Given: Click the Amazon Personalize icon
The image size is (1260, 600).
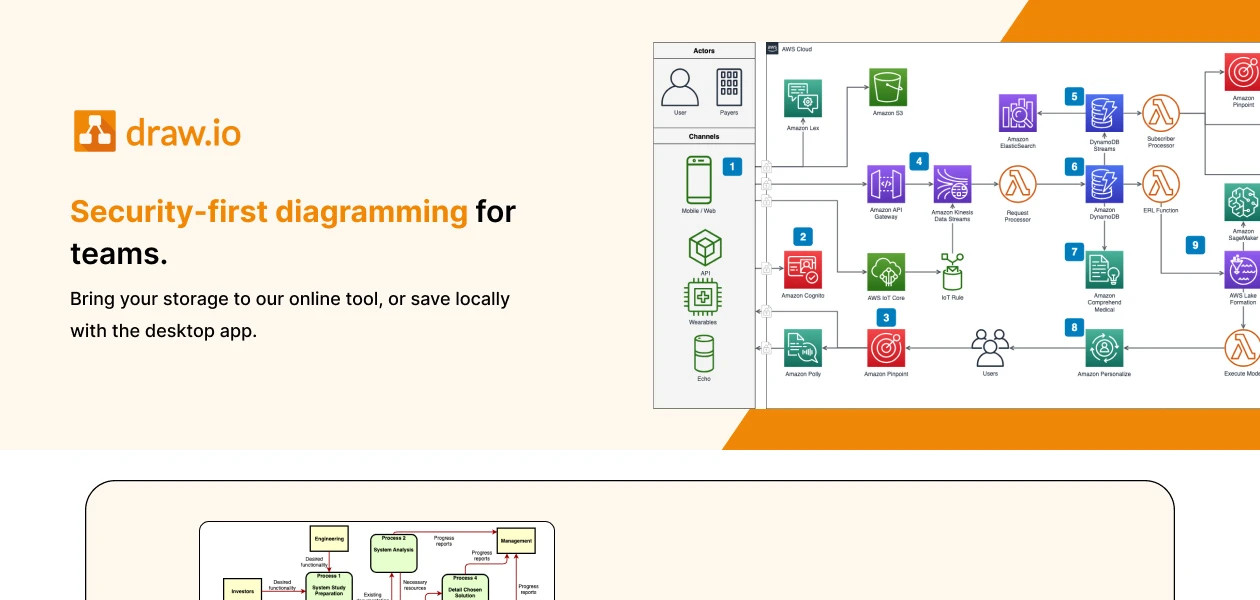Looking at the screenshot, I should click(1104, 349).
